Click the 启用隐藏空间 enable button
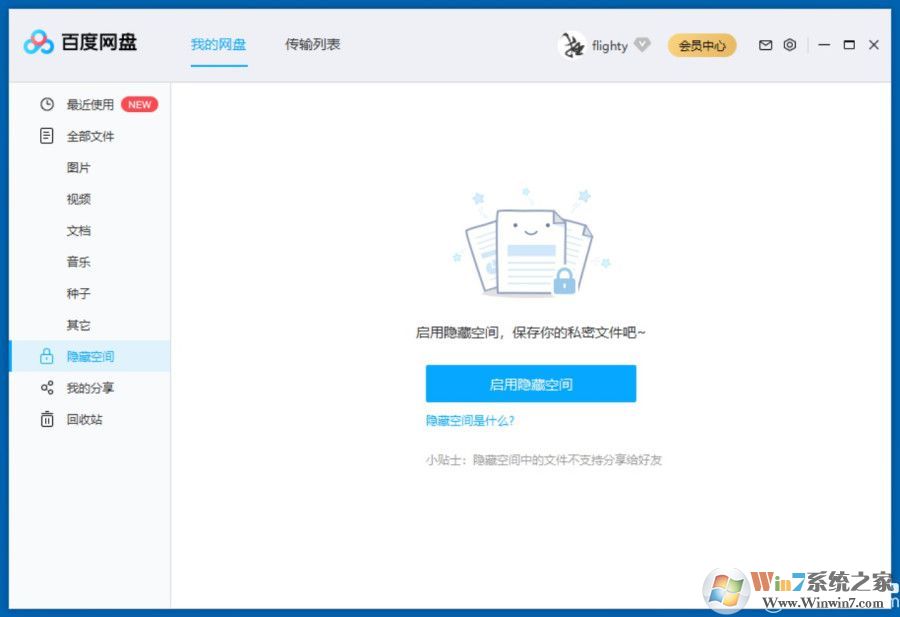The height and width of the screenshot is (617, 900). point(531,383)
